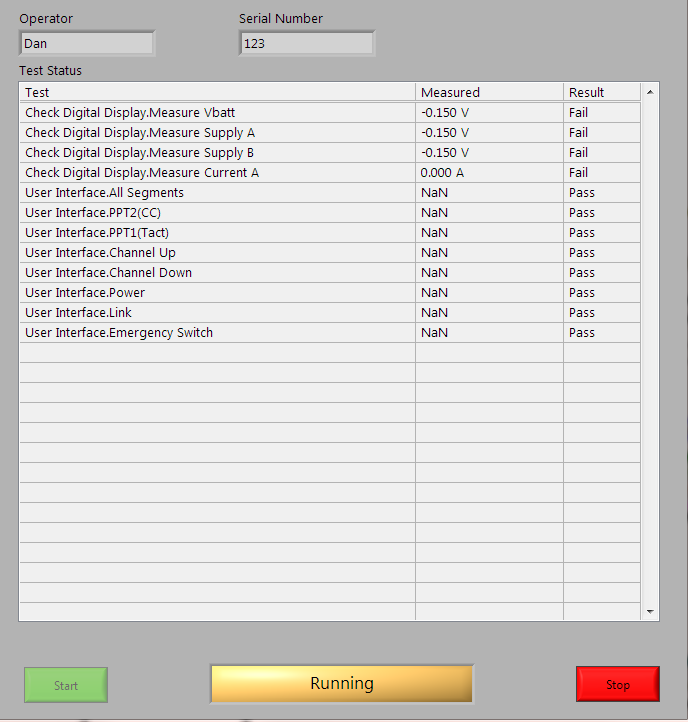Viewport: 688px width, 722px height.
Task: Click the Fail result for Current A
Action: [578, 173]
